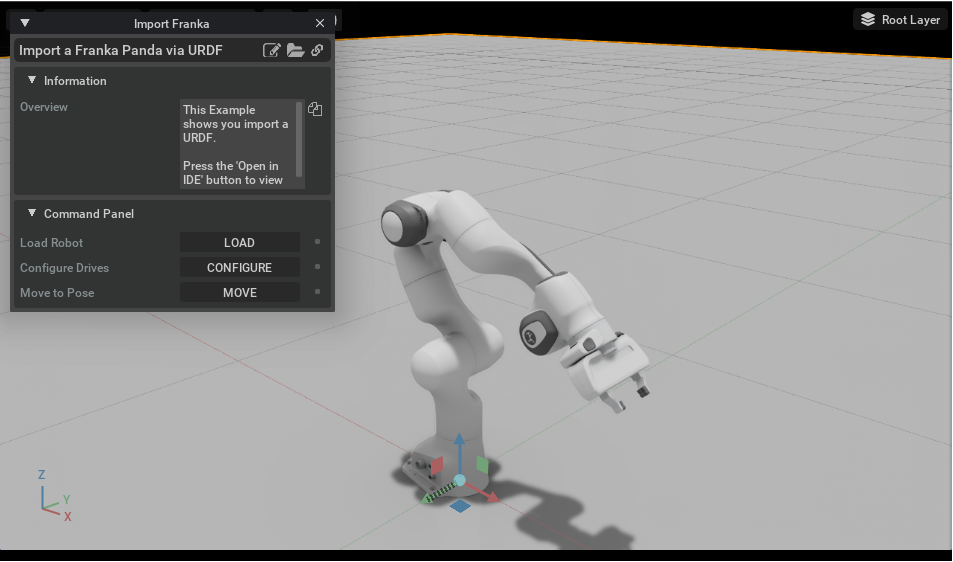Open the source script edit icon
Image resolution: width=953 pixels, height=562 pixels.
[272, 50]
